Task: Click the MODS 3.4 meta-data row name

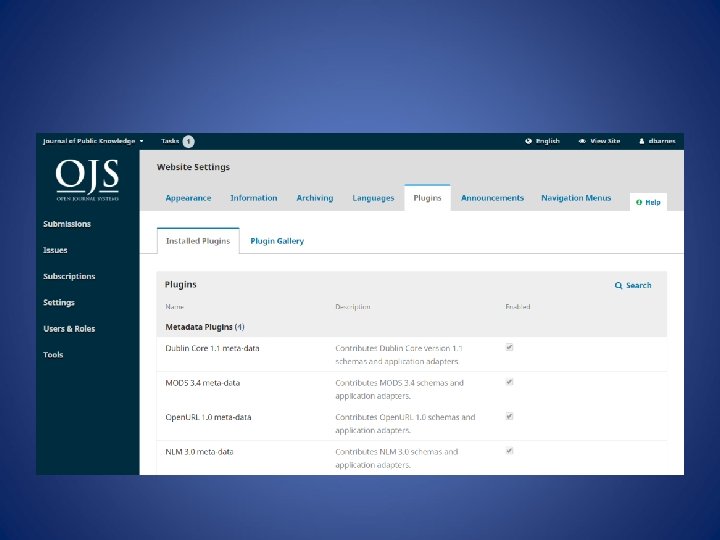Action: (202, 383)
